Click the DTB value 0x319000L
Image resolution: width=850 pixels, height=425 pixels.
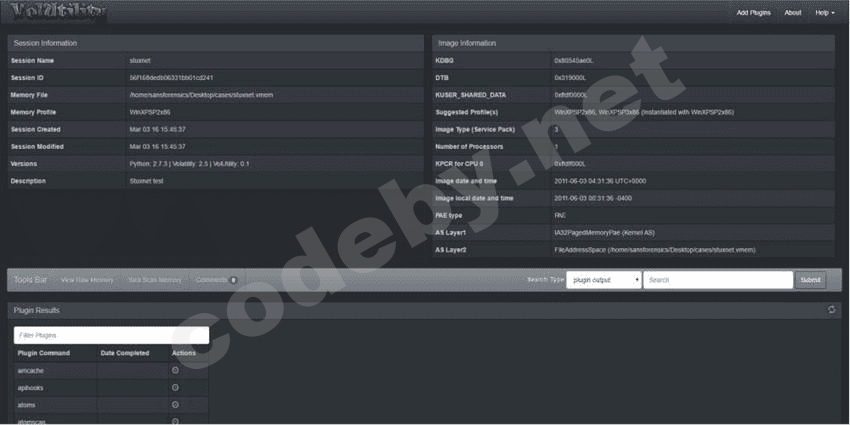(570, 78)
